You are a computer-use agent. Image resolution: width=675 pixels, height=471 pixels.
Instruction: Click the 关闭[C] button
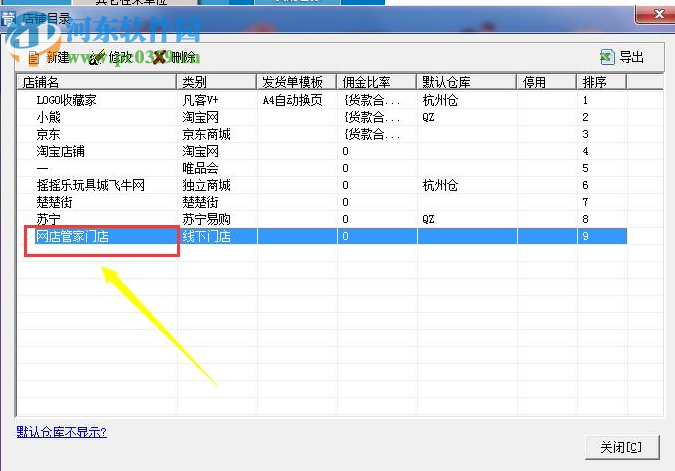click(x=622, y=447)
